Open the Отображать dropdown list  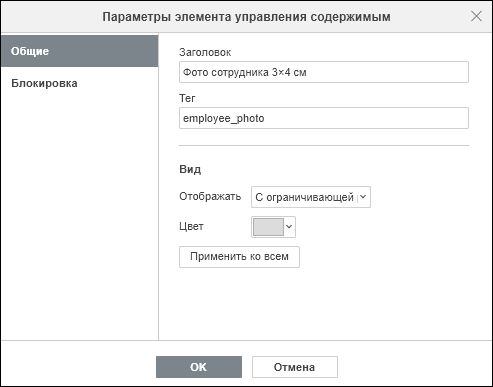[x=311, y=197]
